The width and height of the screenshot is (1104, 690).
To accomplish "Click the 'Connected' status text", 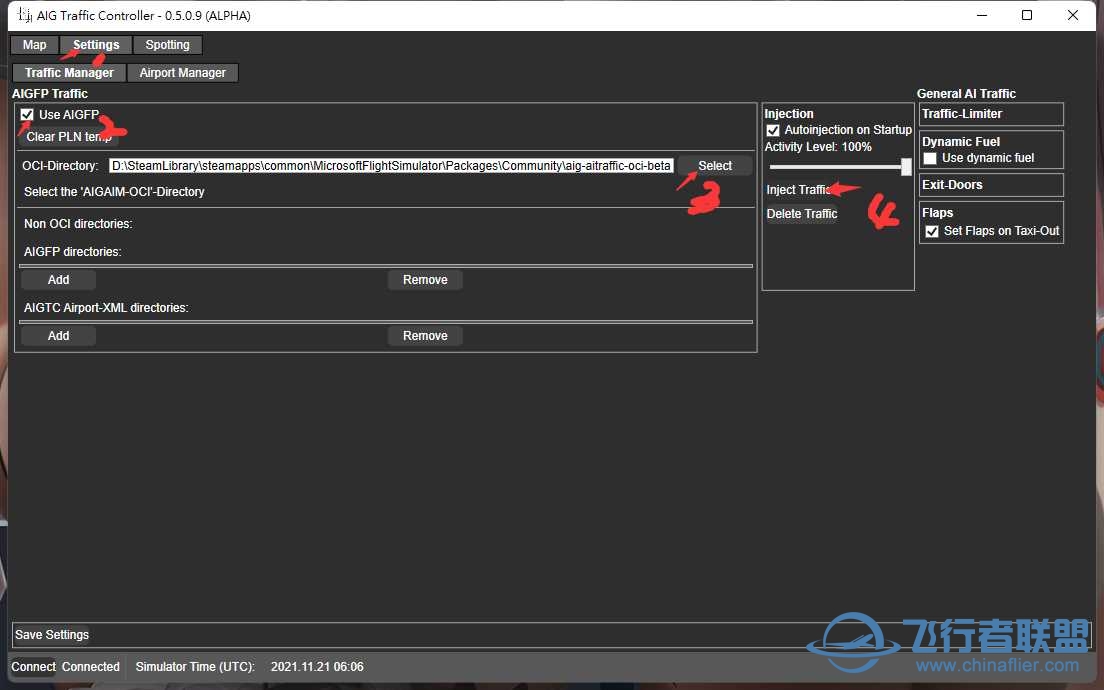I will (x=91, y=667).
